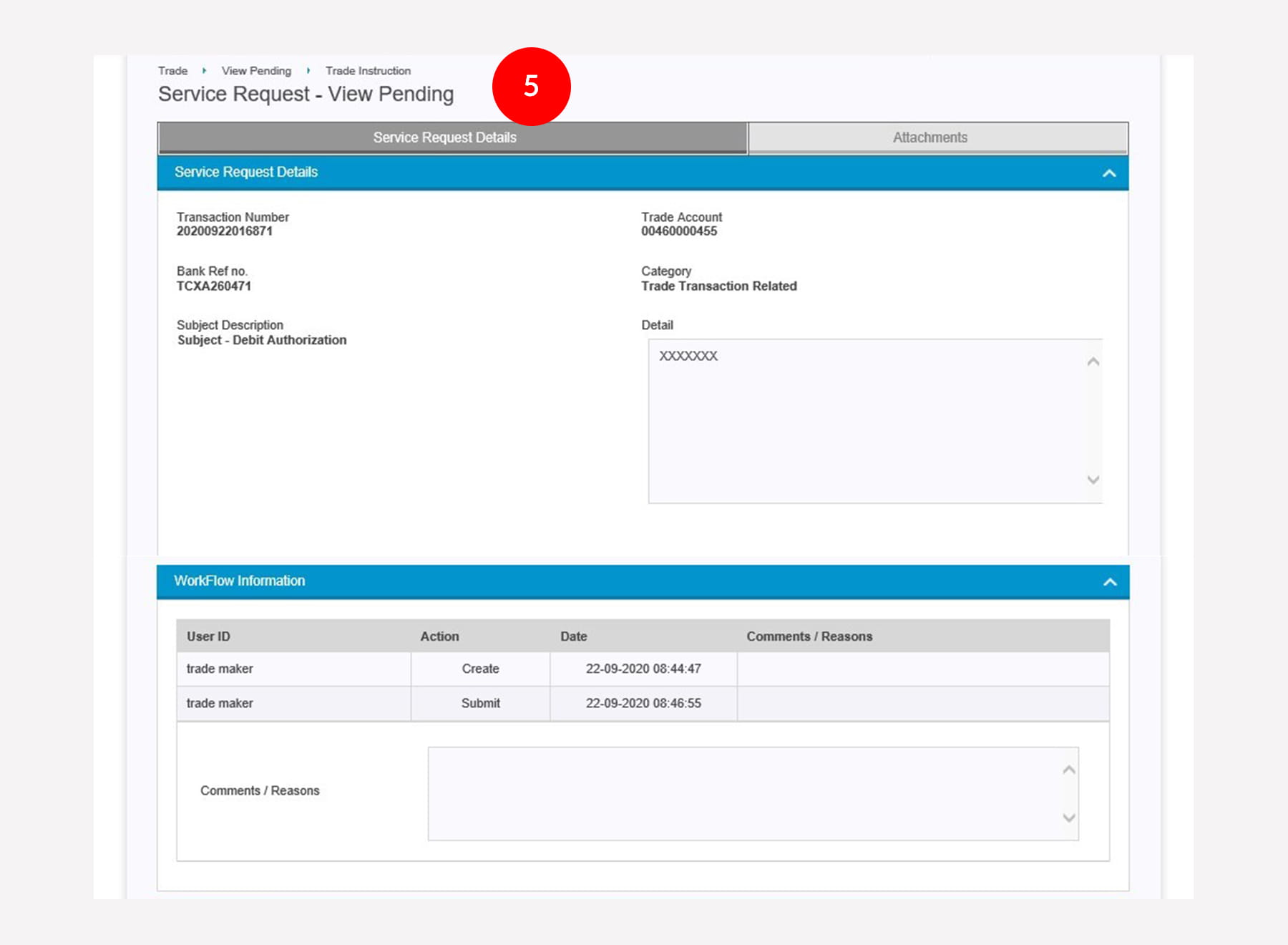1288x945 pixels.
Task: Sort by the User ID column header
Action: point(208,636)
